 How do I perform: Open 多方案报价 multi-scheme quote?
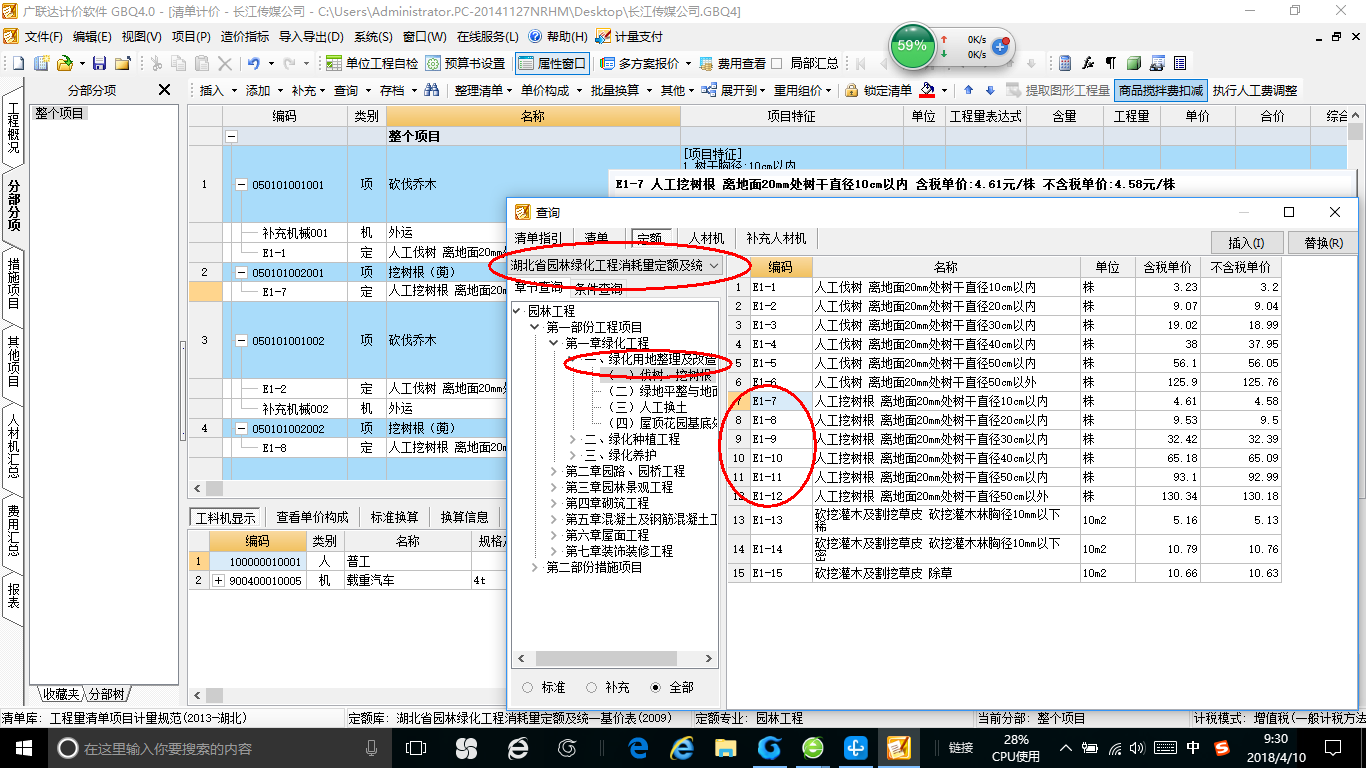pyautogui.click(x=640, y=63)
